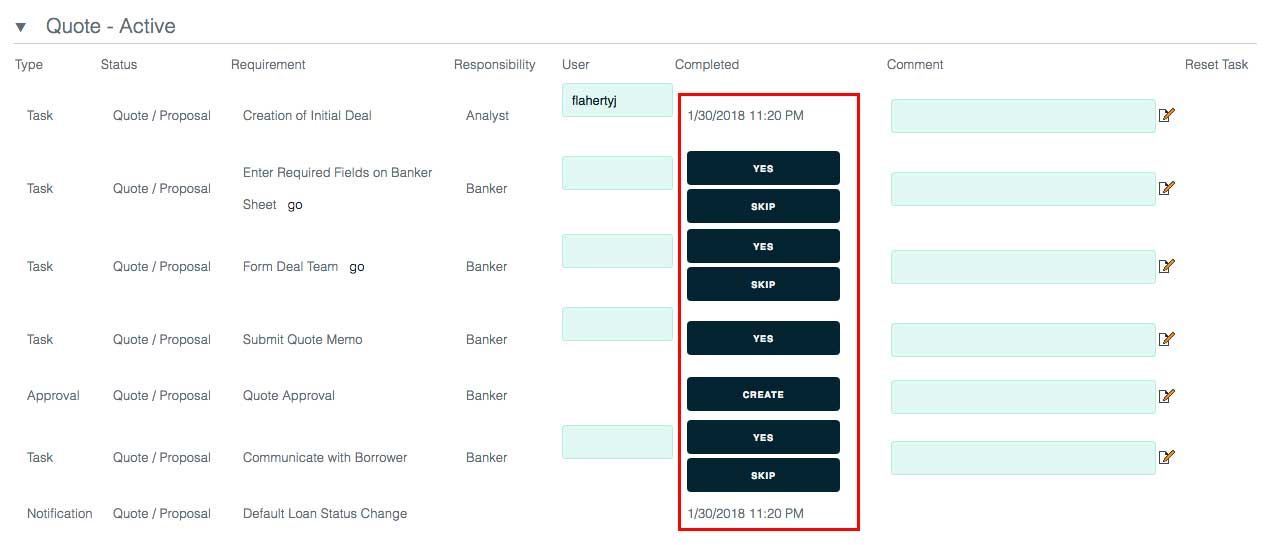Viewport: 1280px width, 545px height.
Task: Click edit icon for Communicate with Borrower row
Action: [1166, 457]
